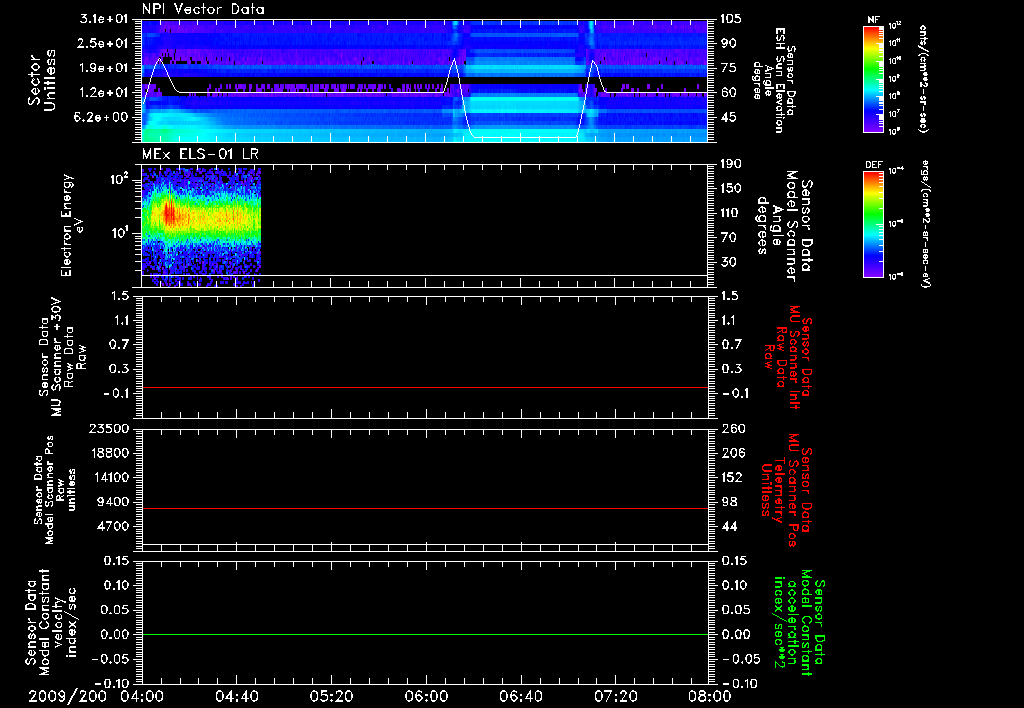This screenshot has width=1024, height=708.
Task: Select the red "MU Scanner Inh Raw Data" label
Action: pyautogui.click(x=786, y=357)
